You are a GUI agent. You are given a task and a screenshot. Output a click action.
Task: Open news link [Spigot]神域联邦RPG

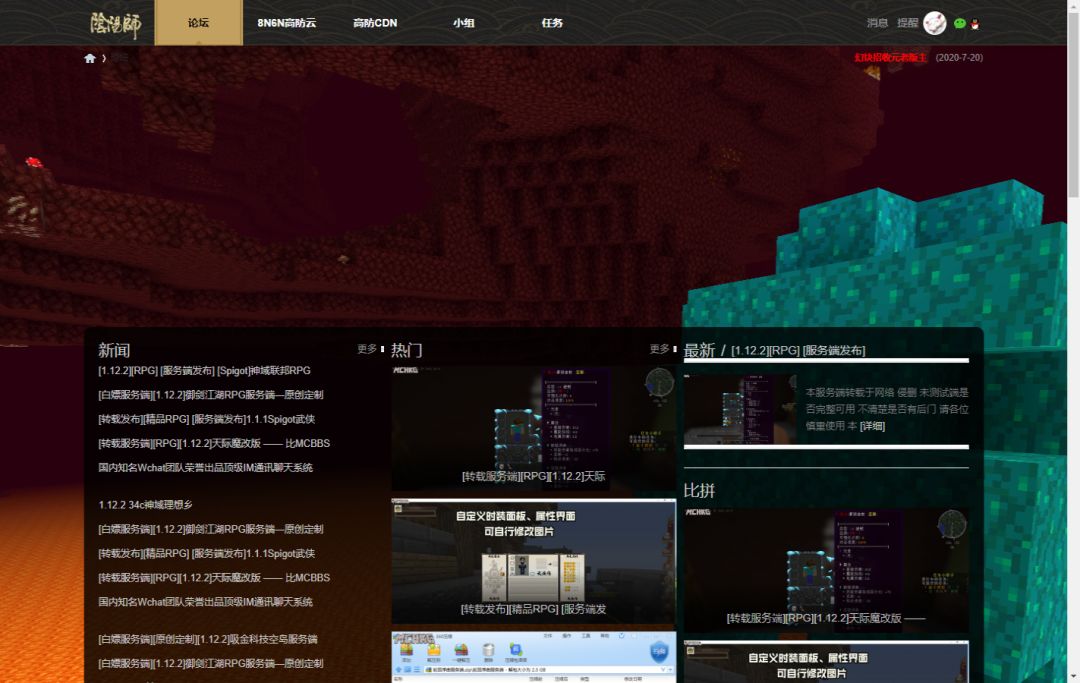pyautogui.click(x=205, y=370)
